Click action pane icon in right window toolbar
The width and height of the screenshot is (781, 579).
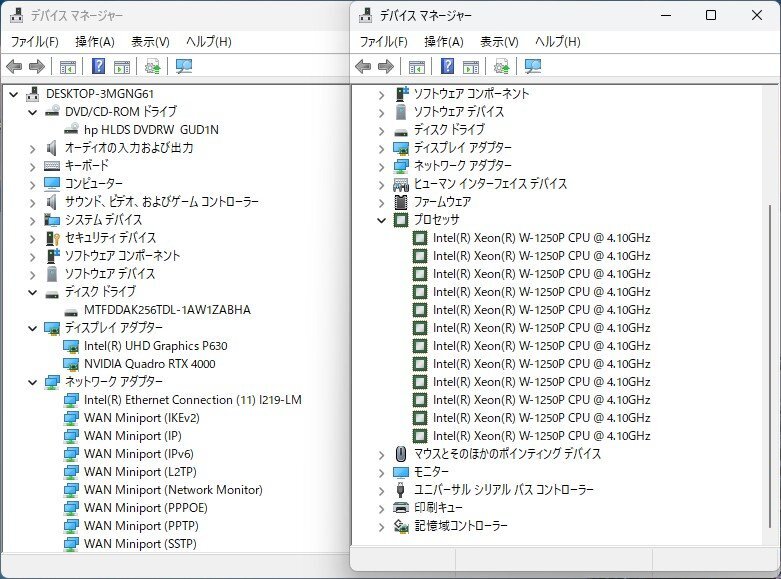[471, 66]
